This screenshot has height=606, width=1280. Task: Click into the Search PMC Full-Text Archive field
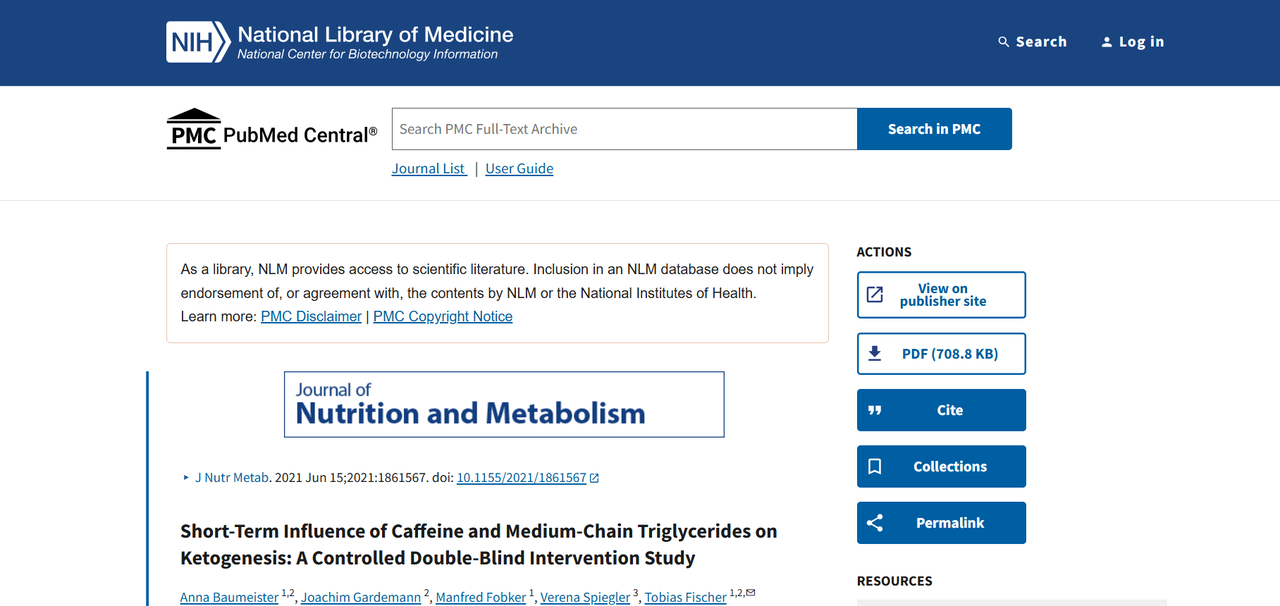click(624, 129)
